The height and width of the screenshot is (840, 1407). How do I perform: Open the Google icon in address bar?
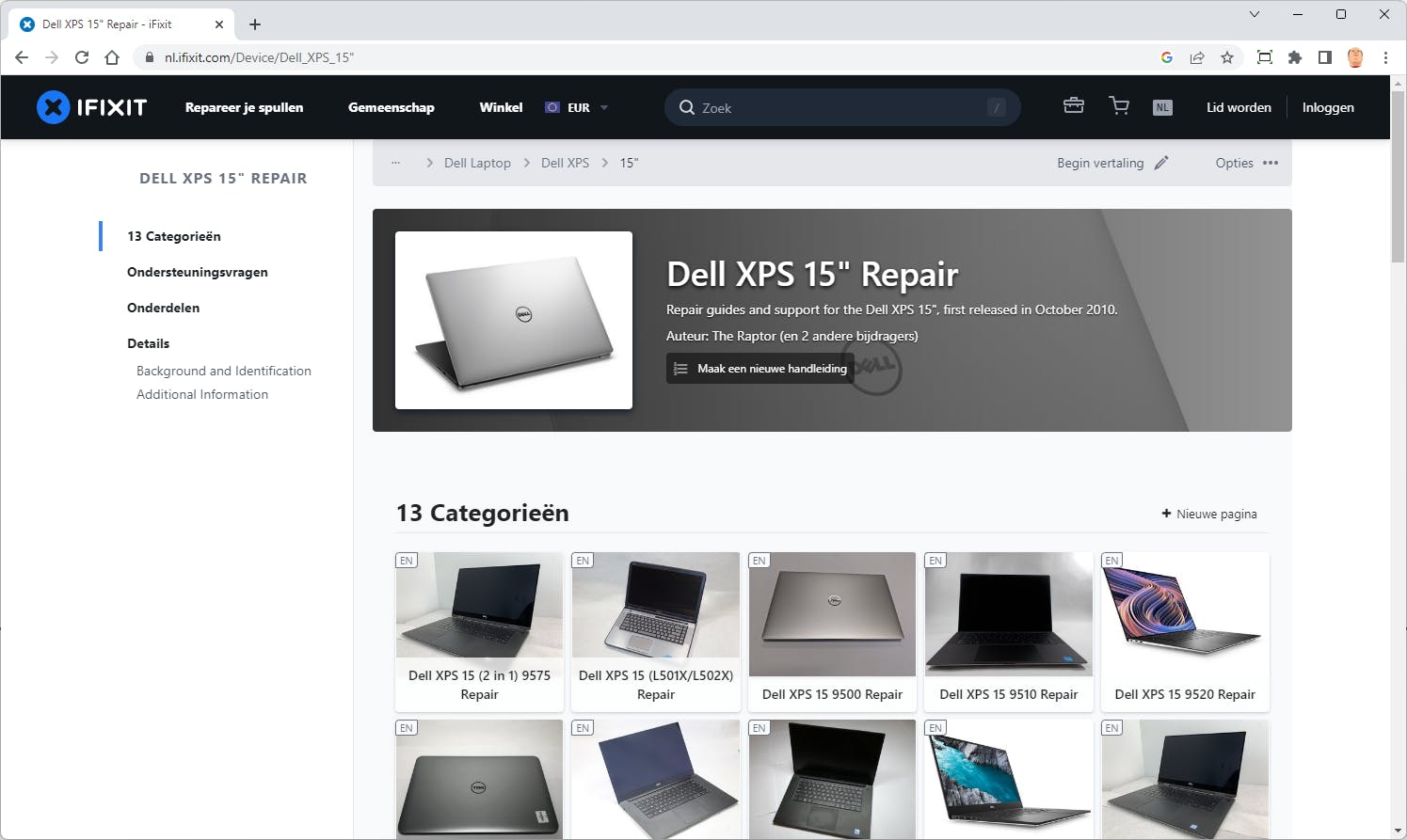pos(1167,57)
